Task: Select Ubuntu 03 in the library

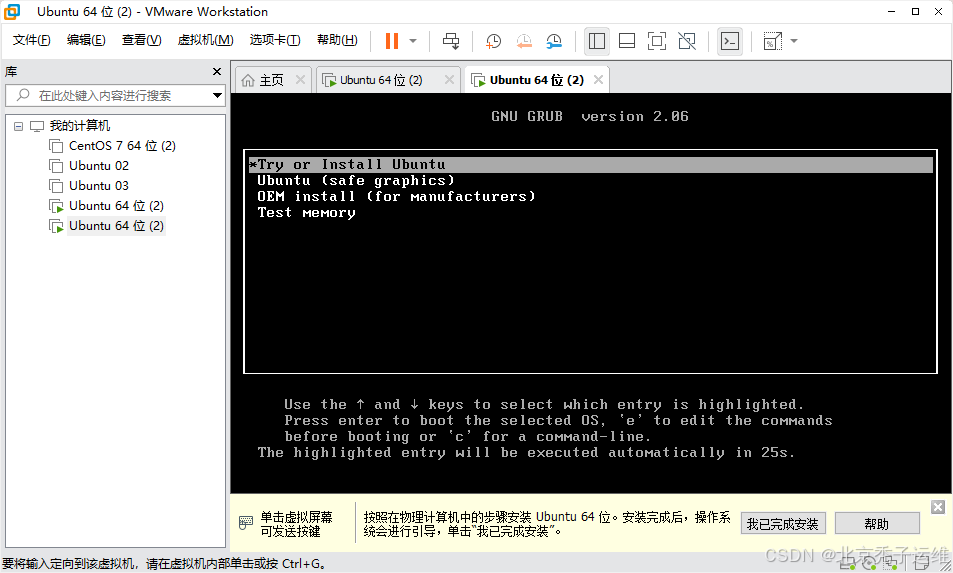Action: pos(99,186)
